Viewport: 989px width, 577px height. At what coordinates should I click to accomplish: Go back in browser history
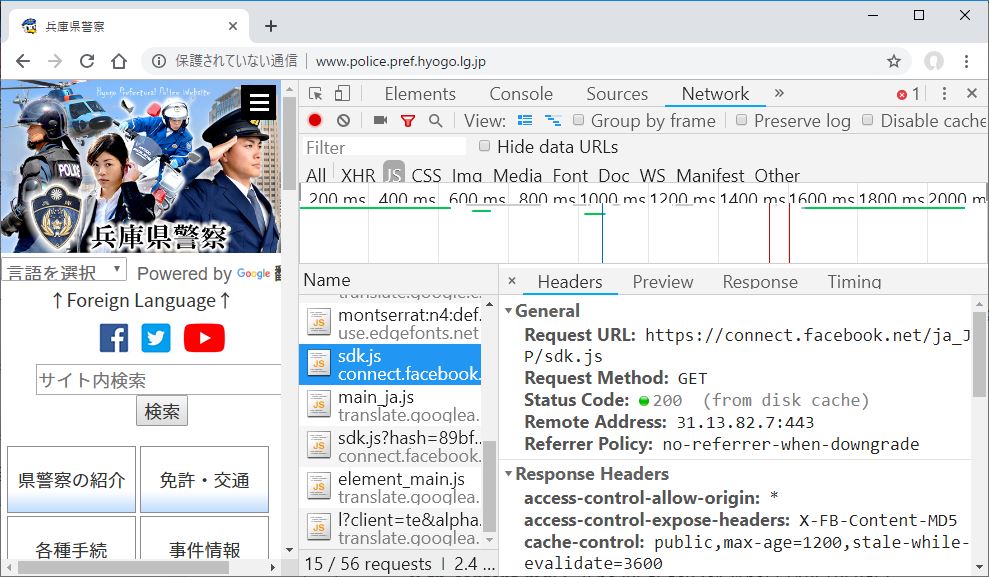[x=23, y=61]
